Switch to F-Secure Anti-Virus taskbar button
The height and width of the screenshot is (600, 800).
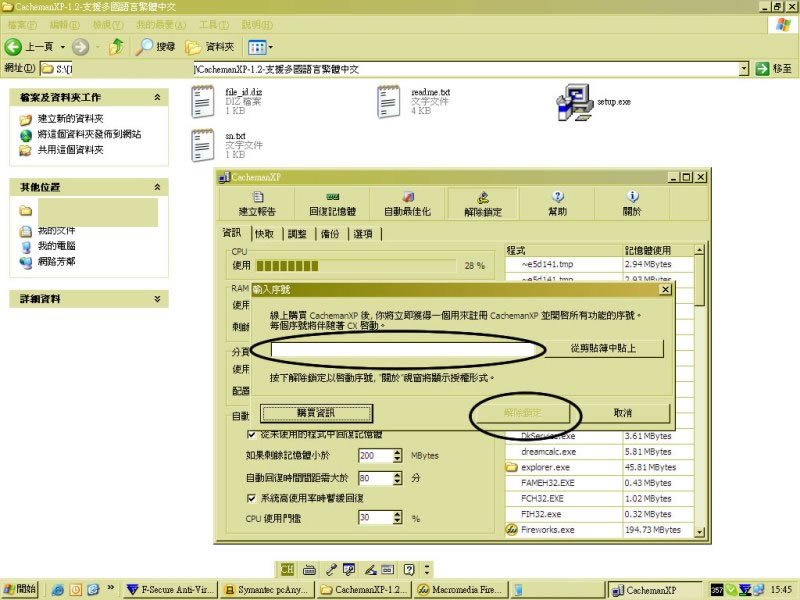(171, 590)
